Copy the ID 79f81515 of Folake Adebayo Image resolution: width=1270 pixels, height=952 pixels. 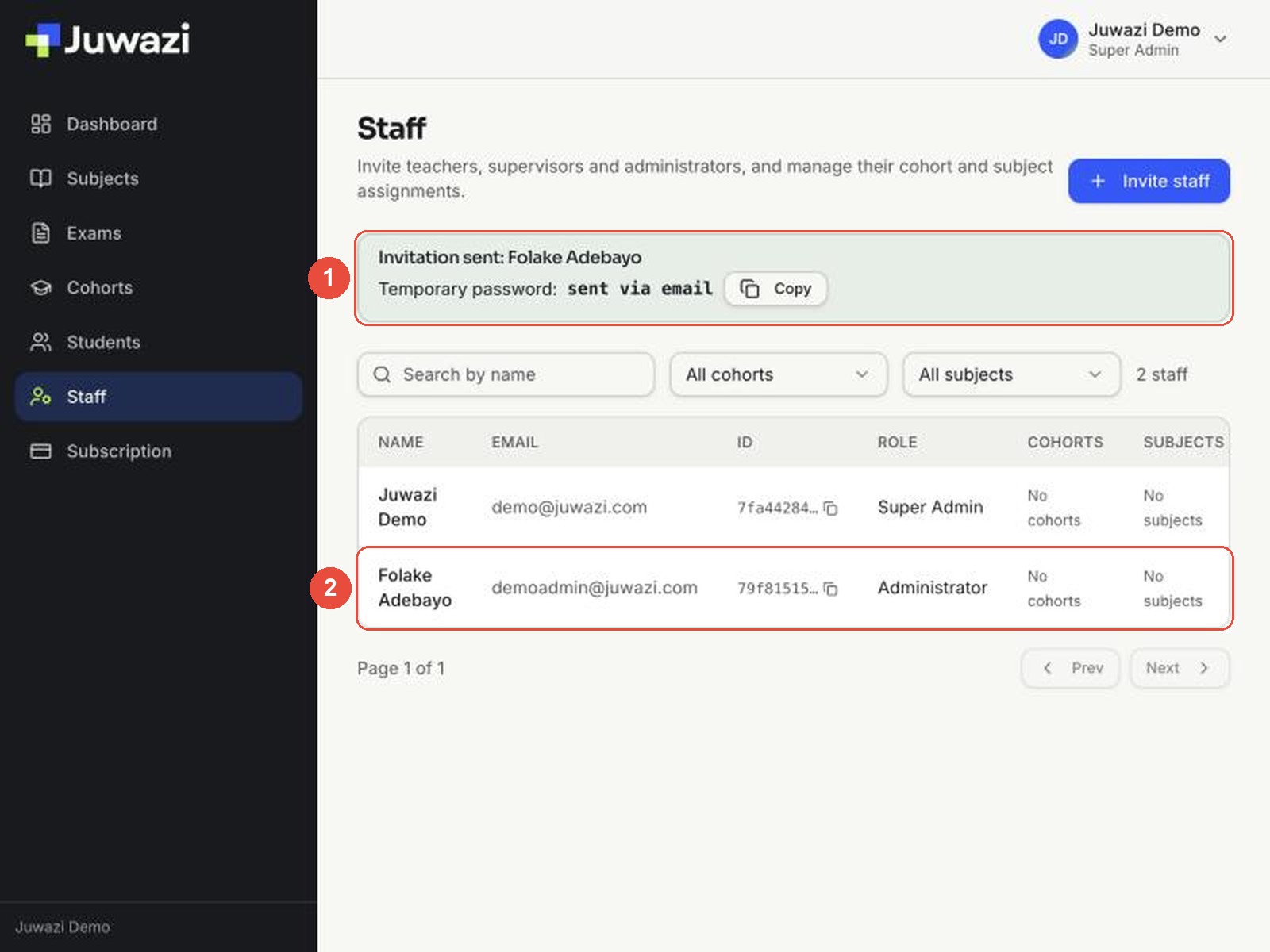pyautogui.click(x=831, y=589)
